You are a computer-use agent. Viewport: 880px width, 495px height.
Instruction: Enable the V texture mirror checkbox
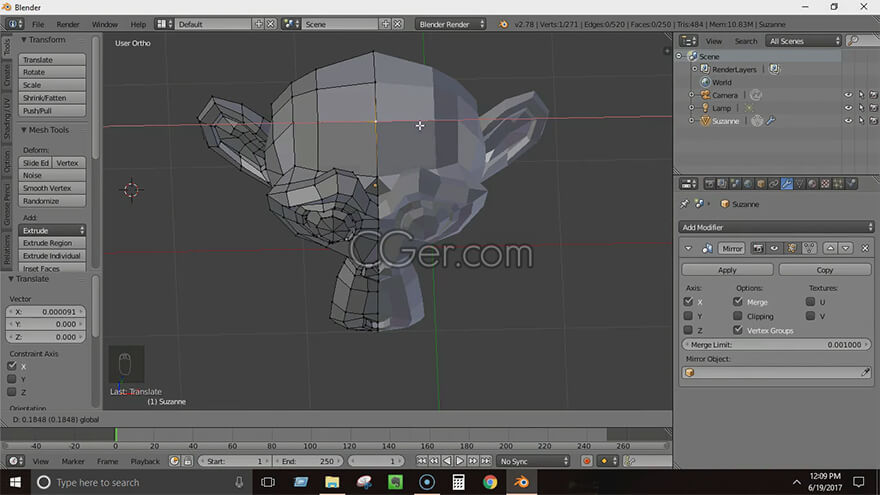[x=810, y=315]
